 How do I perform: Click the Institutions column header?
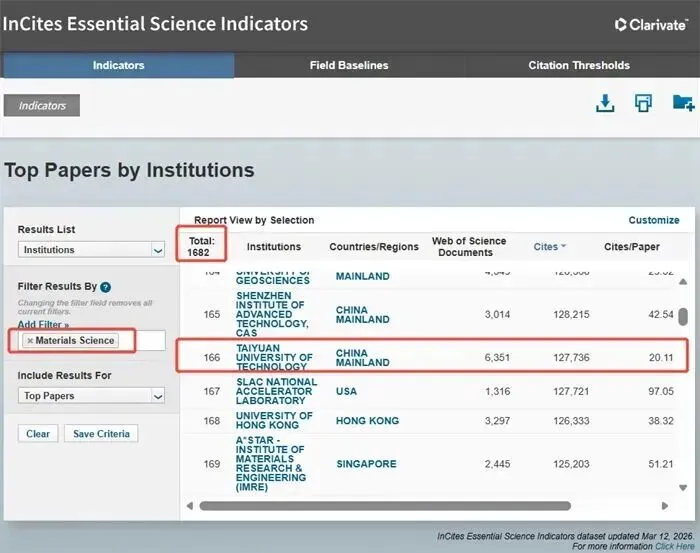tap(274, 247)
